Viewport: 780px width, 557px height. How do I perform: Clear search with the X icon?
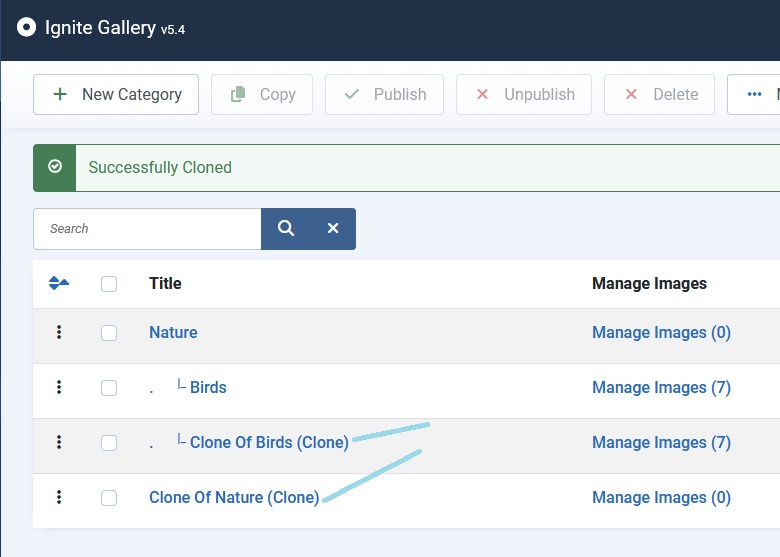333,229
